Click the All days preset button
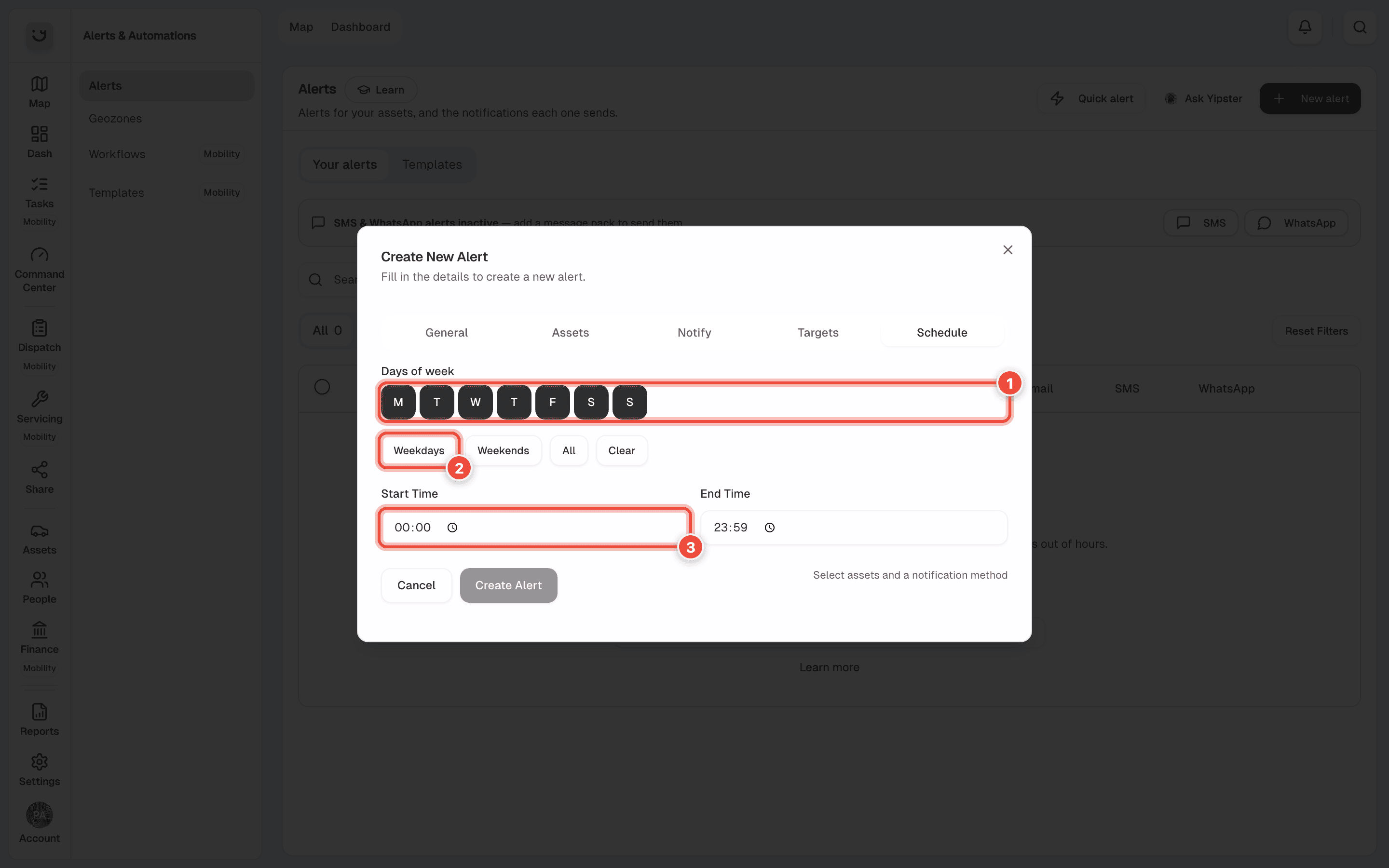The image size is (1389, 868). pyautogui.click(x=569, y=451)
